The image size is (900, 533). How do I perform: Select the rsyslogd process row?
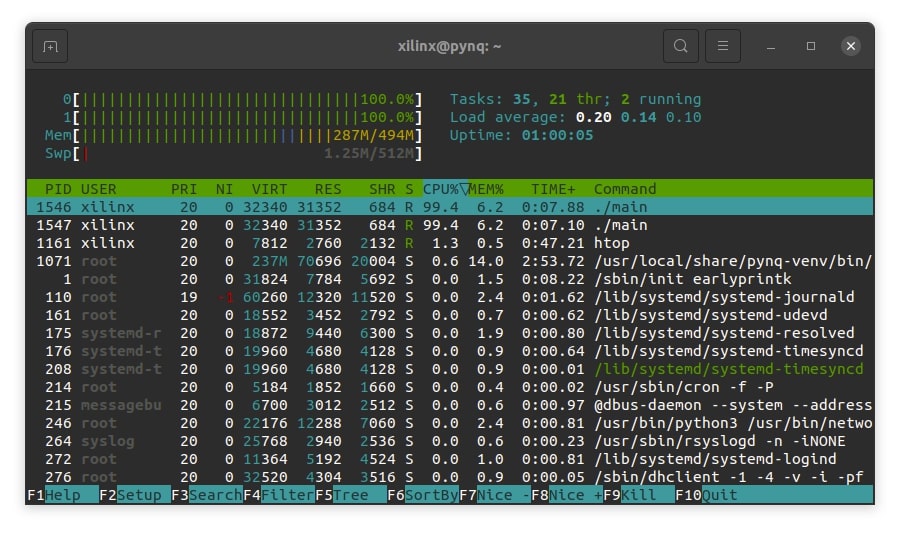click(450, 441)
